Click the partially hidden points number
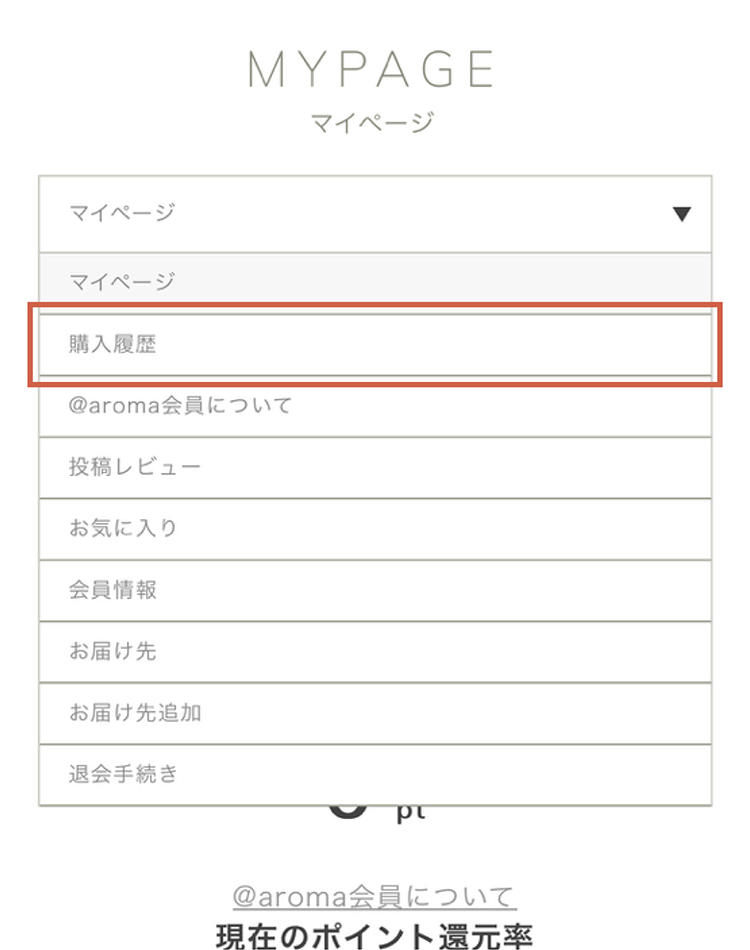Viewport: 750px width, 950px height. 346,813
